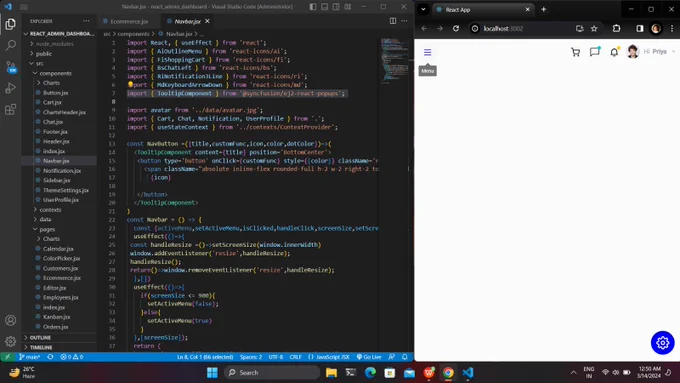Toggle browser side panel icon

click(x=640, y=28)
